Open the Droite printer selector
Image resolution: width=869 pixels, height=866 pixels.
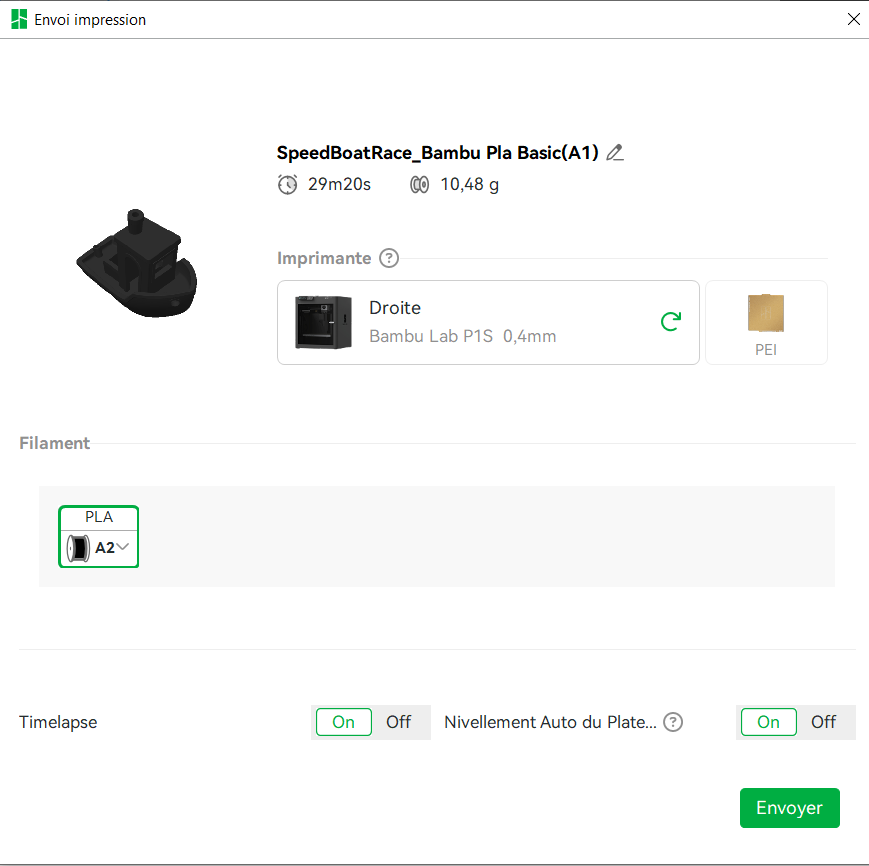pos(487,322)
